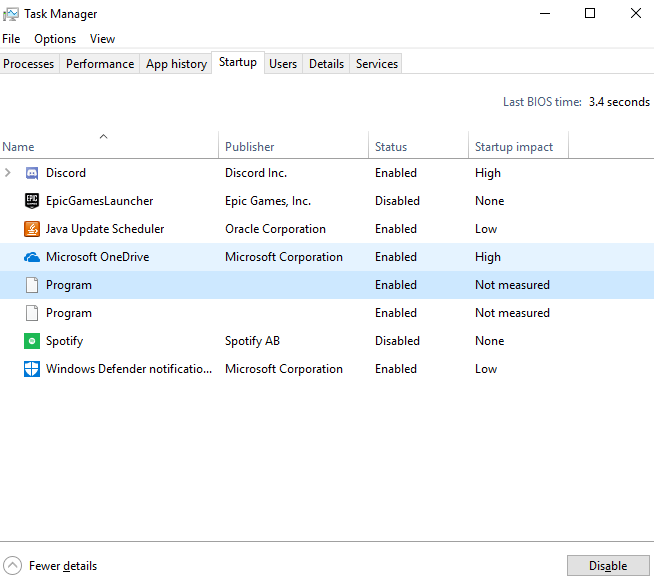Expand the Discord row chevron
This screenshot has width=654, height=586.
[8, 173]
